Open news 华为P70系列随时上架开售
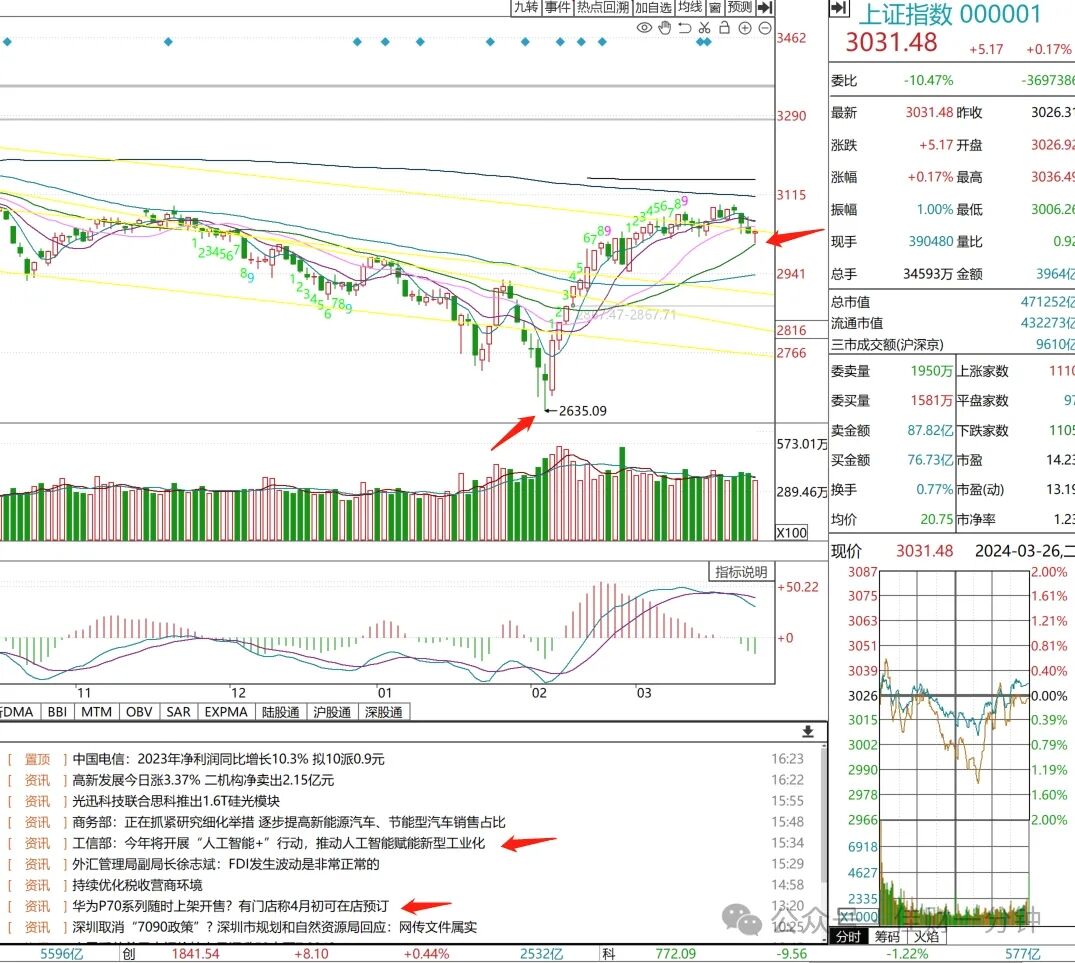This screenshot has height=963, width=1075. [x=230, y=906]
